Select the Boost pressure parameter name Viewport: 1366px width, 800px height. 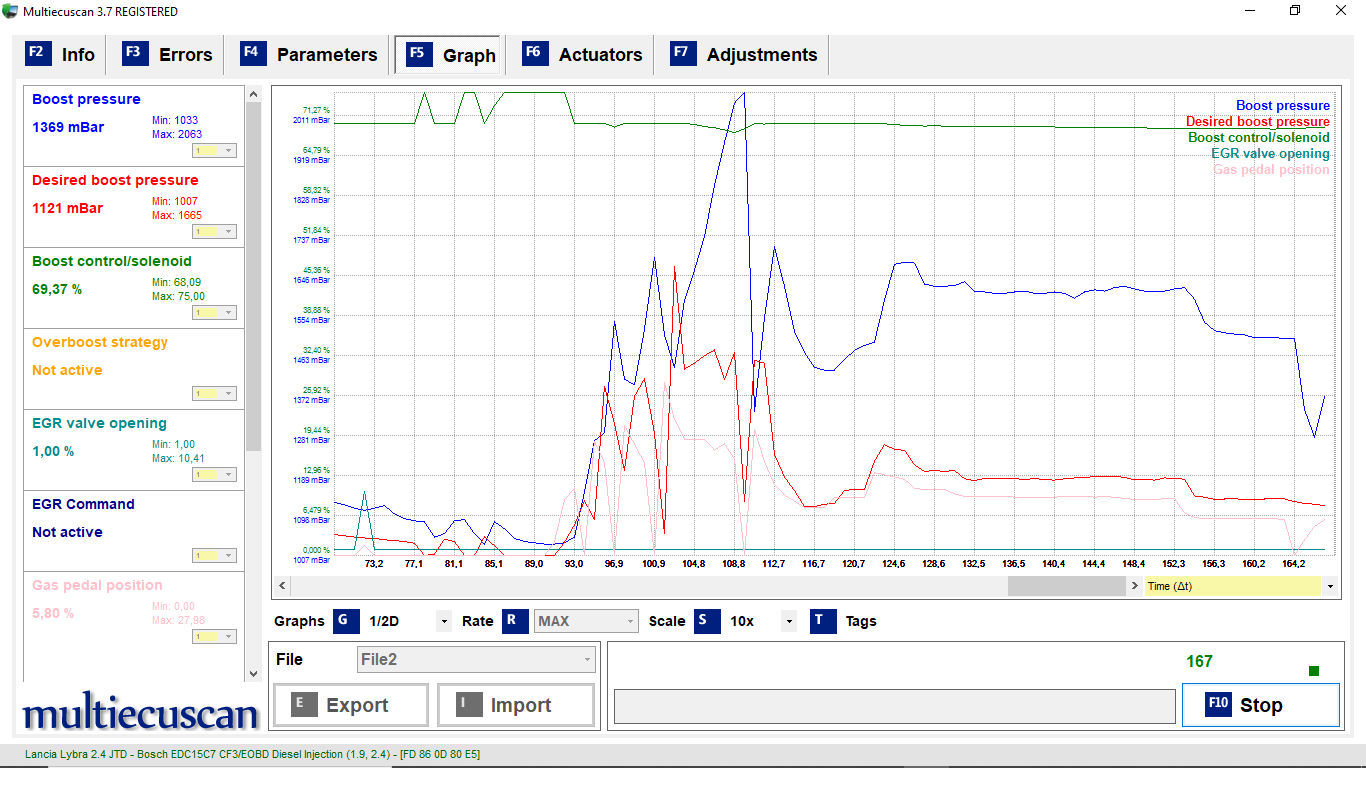coord(86,99)
